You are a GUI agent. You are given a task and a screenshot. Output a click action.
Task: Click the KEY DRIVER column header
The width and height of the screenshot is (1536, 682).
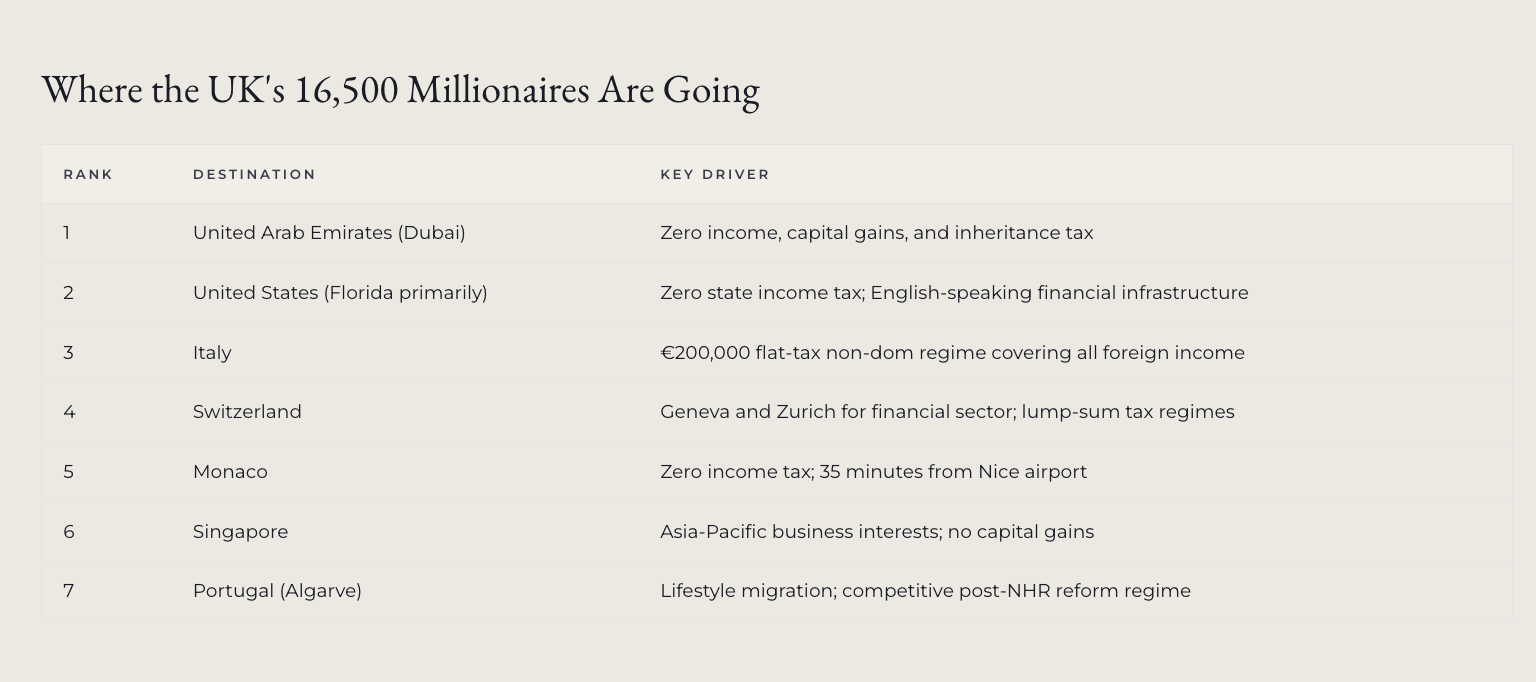click(714, 174)
